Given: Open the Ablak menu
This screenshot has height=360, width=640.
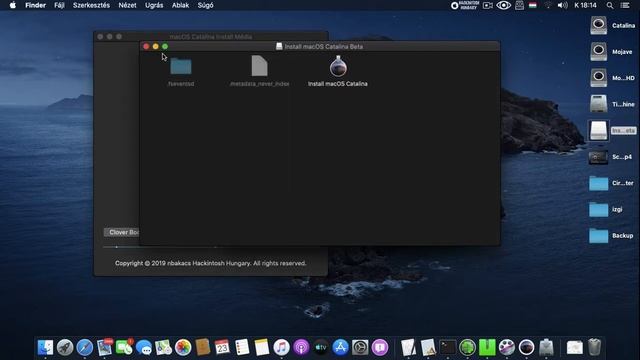Looking at the screenshot, I should coord(180,5).
